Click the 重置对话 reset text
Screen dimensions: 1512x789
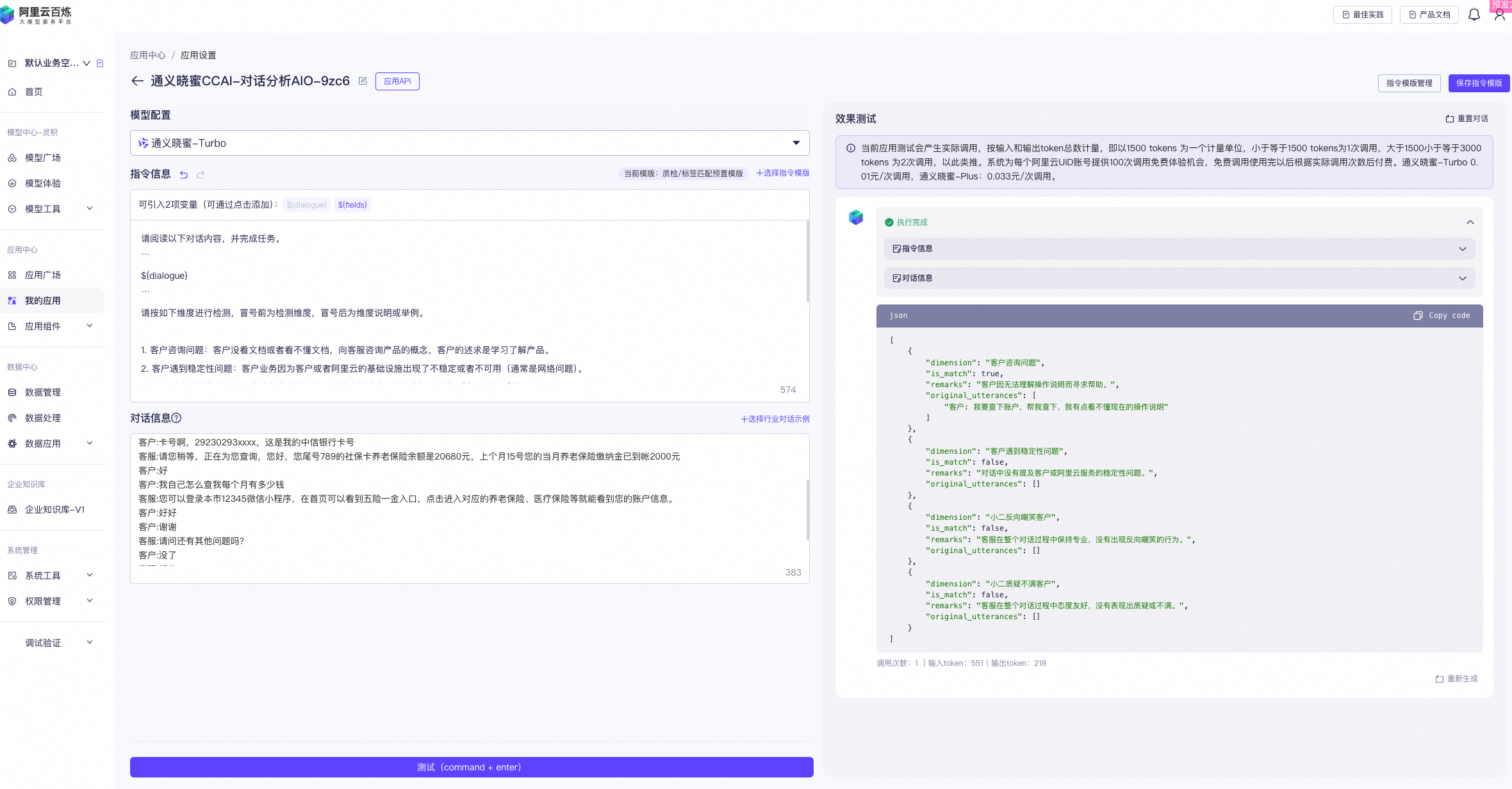[x=1472, y=119]
